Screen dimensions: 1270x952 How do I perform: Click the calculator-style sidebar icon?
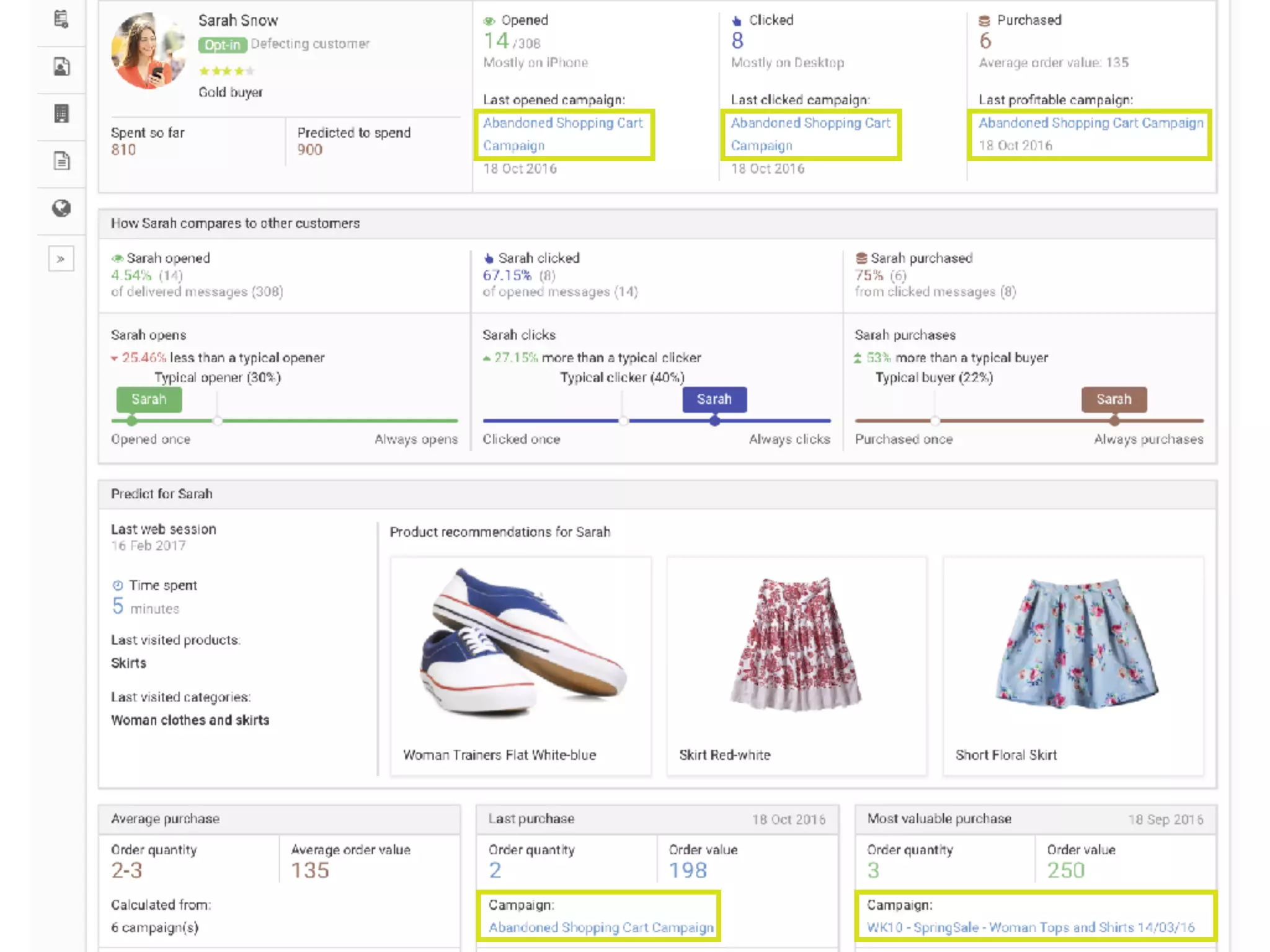tap(61, 114)
